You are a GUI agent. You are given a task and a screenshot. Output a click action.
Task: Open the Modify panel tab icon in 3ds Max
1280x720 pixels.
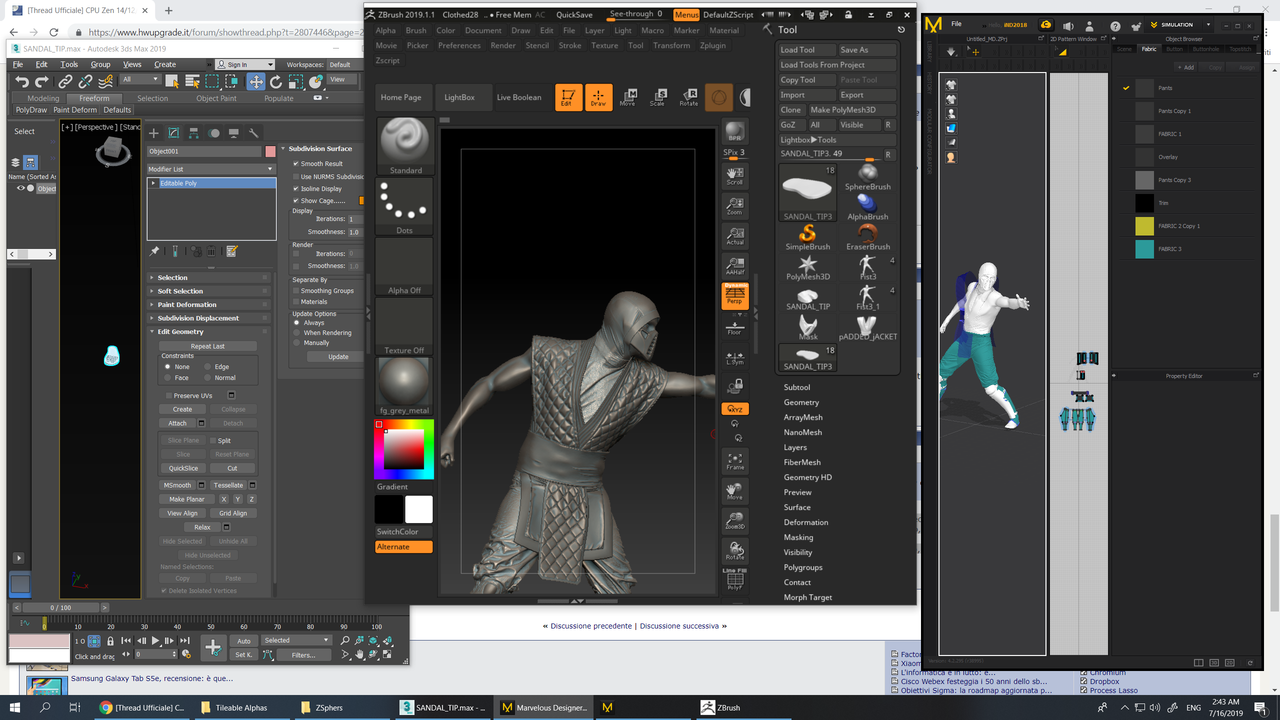(173, 133)
